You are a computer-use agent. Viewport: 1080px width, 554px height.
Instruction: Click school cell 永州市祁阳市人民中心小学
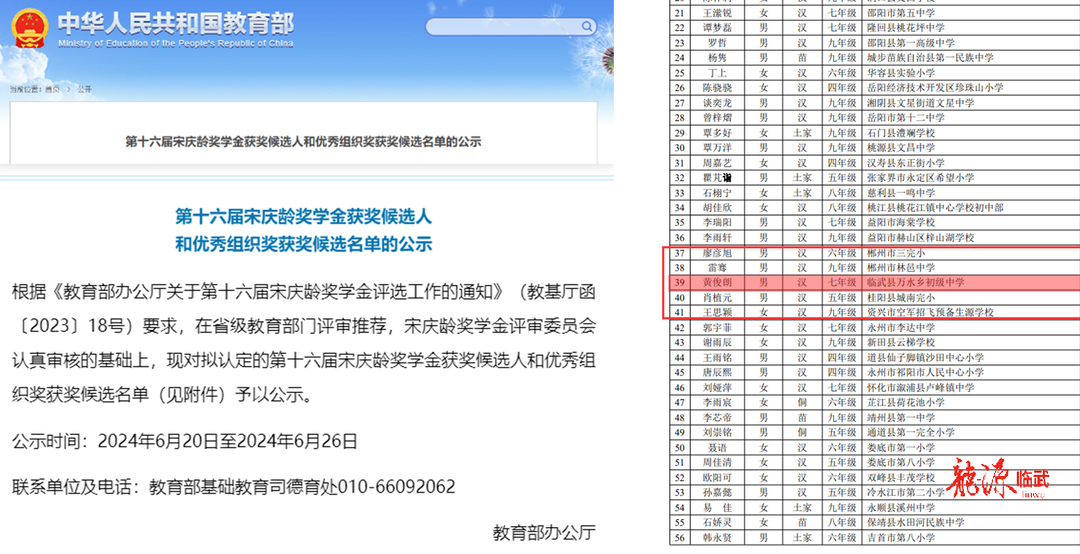[925, 373]
